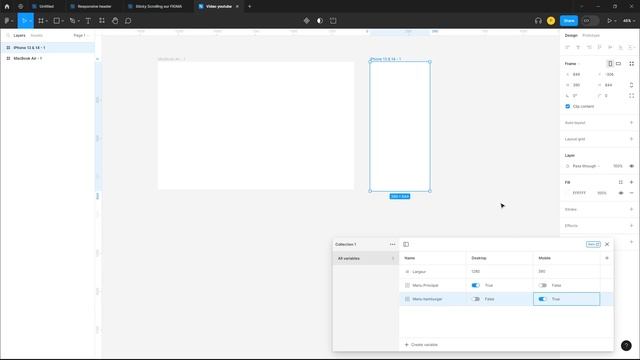640x360 pixels.
Task: Select the Pen tool
Action: tap(72, 20)
